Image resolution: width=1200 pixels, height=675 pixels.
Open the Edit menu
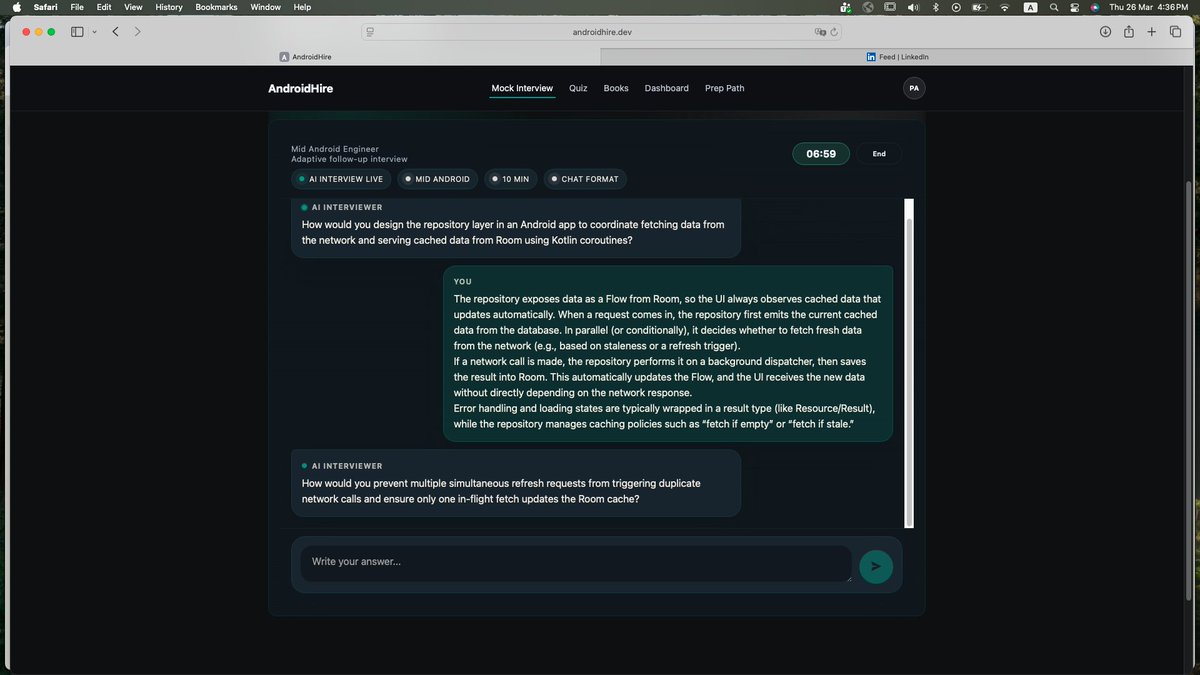[x=104, y=7]
